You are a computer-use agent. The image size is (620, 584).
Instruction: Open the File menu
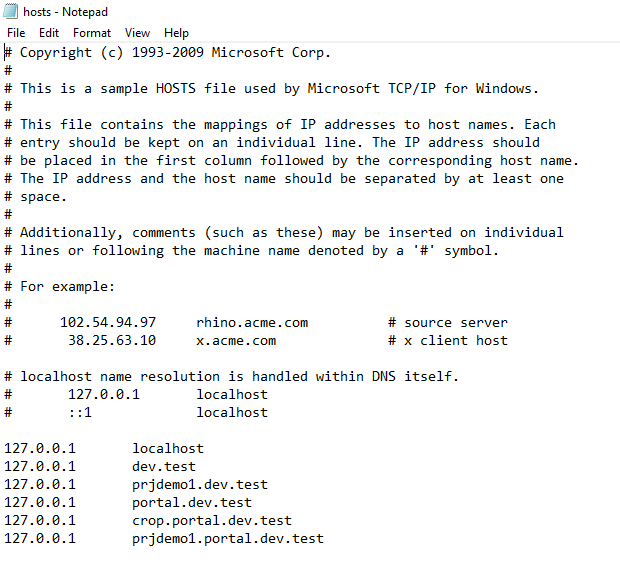click(16, 33)
